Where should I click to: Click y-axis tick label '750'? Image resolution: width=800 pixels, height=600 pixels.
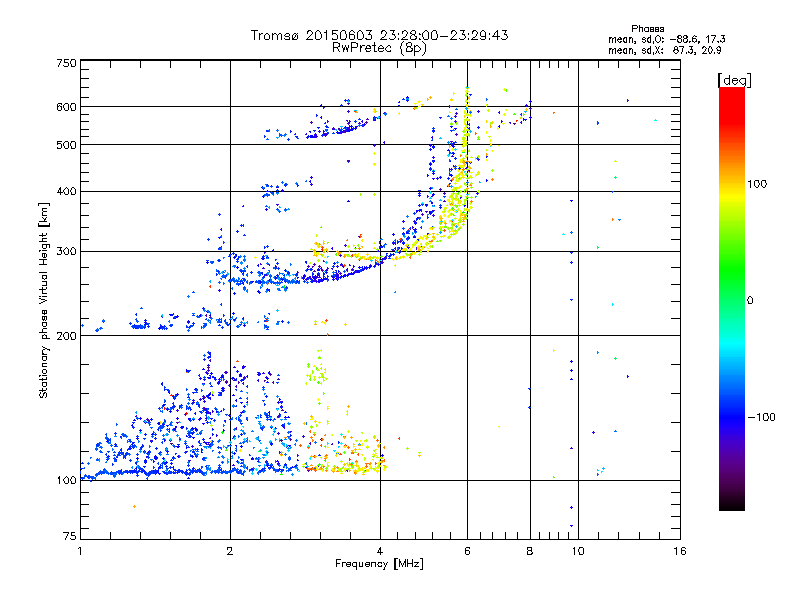tap(66, 63)
